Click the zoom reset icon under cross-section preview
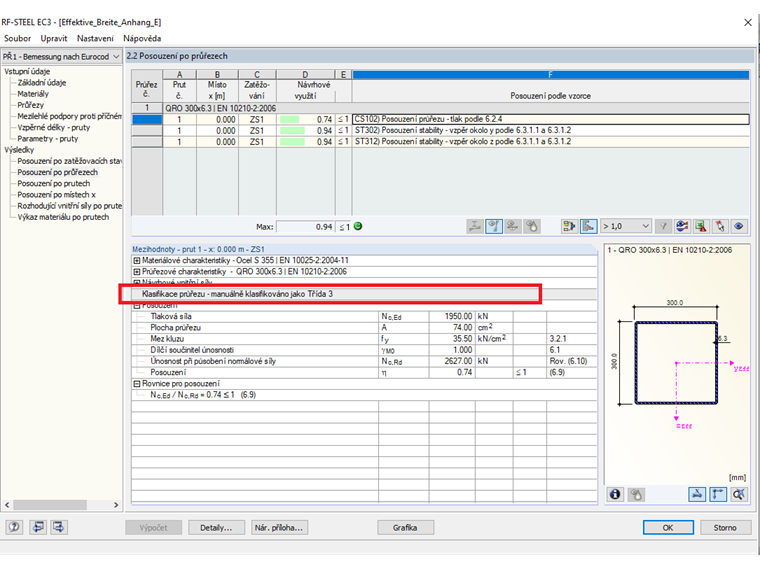760x570 pixels. (739, 494)
